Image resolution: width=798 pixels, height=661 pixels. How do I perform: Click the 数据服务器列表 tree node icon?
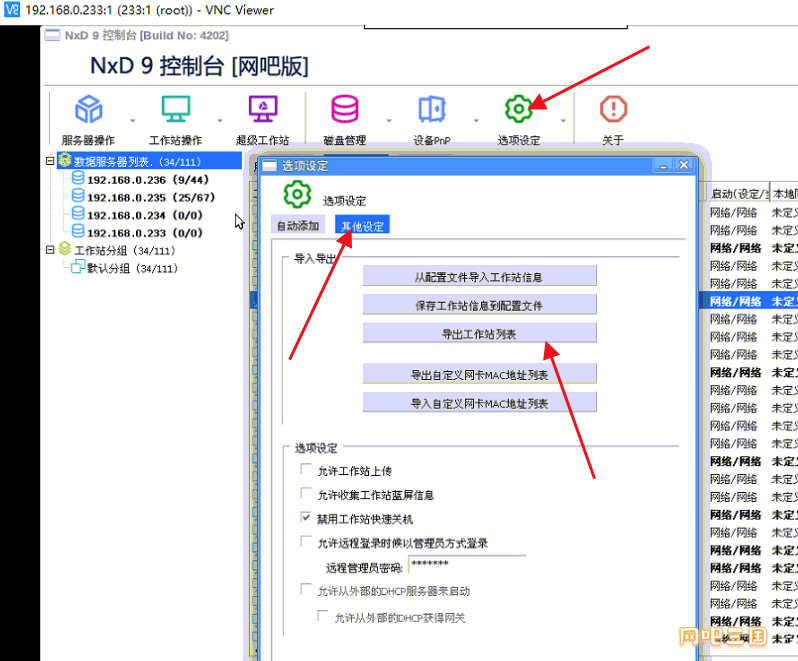click(65, 160)
